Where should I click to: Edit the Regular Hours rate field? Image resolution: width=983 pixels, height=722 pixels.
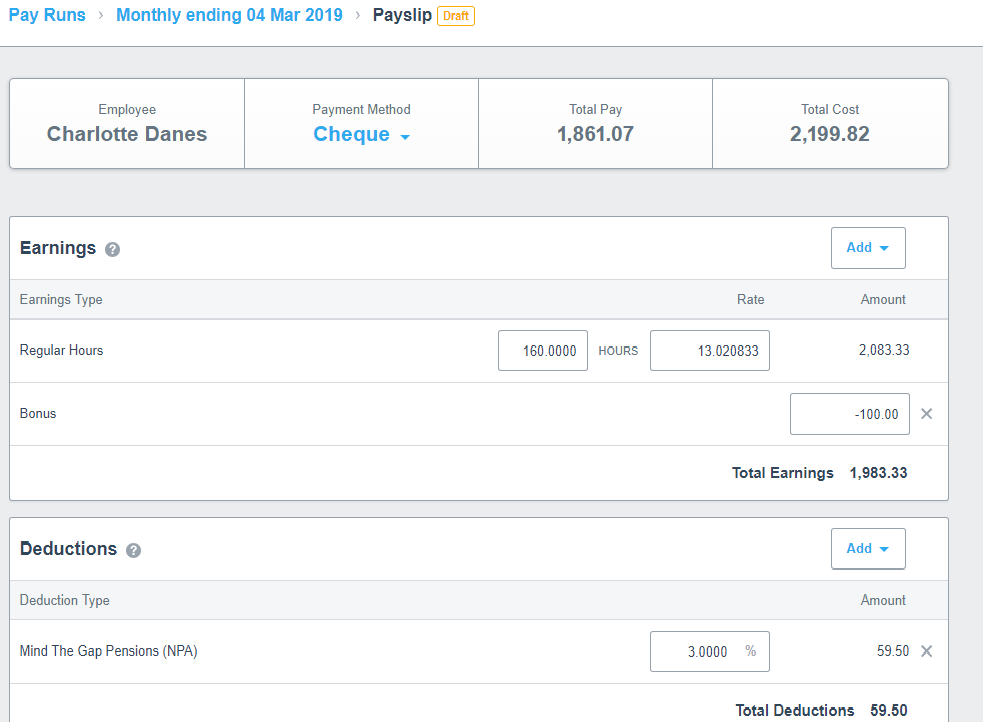(x=709, y=351)
